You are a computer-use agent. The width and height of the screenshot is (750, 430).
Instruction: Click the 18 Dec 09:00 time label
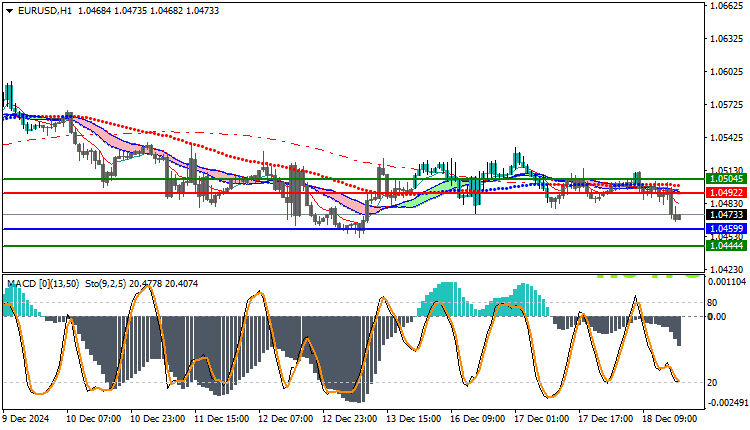point(670,419)
